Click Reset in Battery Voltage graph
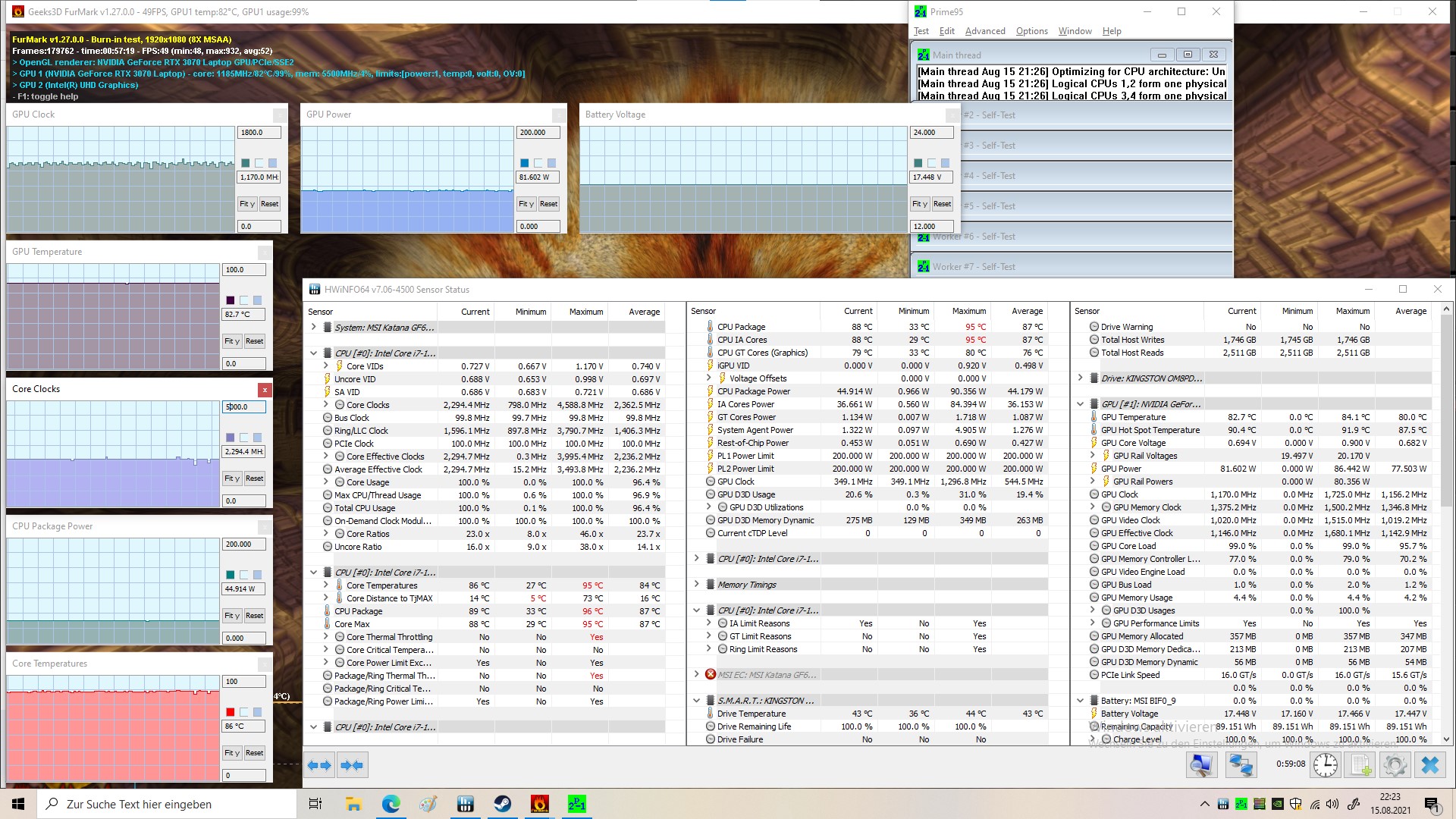 click(942, 204)
